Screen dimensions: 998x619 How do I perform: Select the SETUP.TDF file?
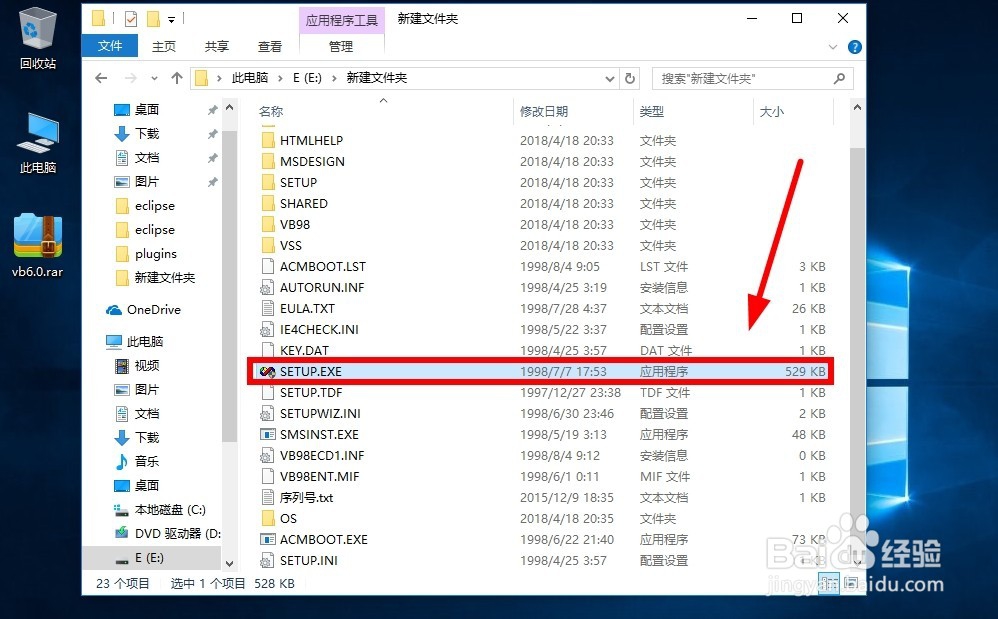[311, 393]
